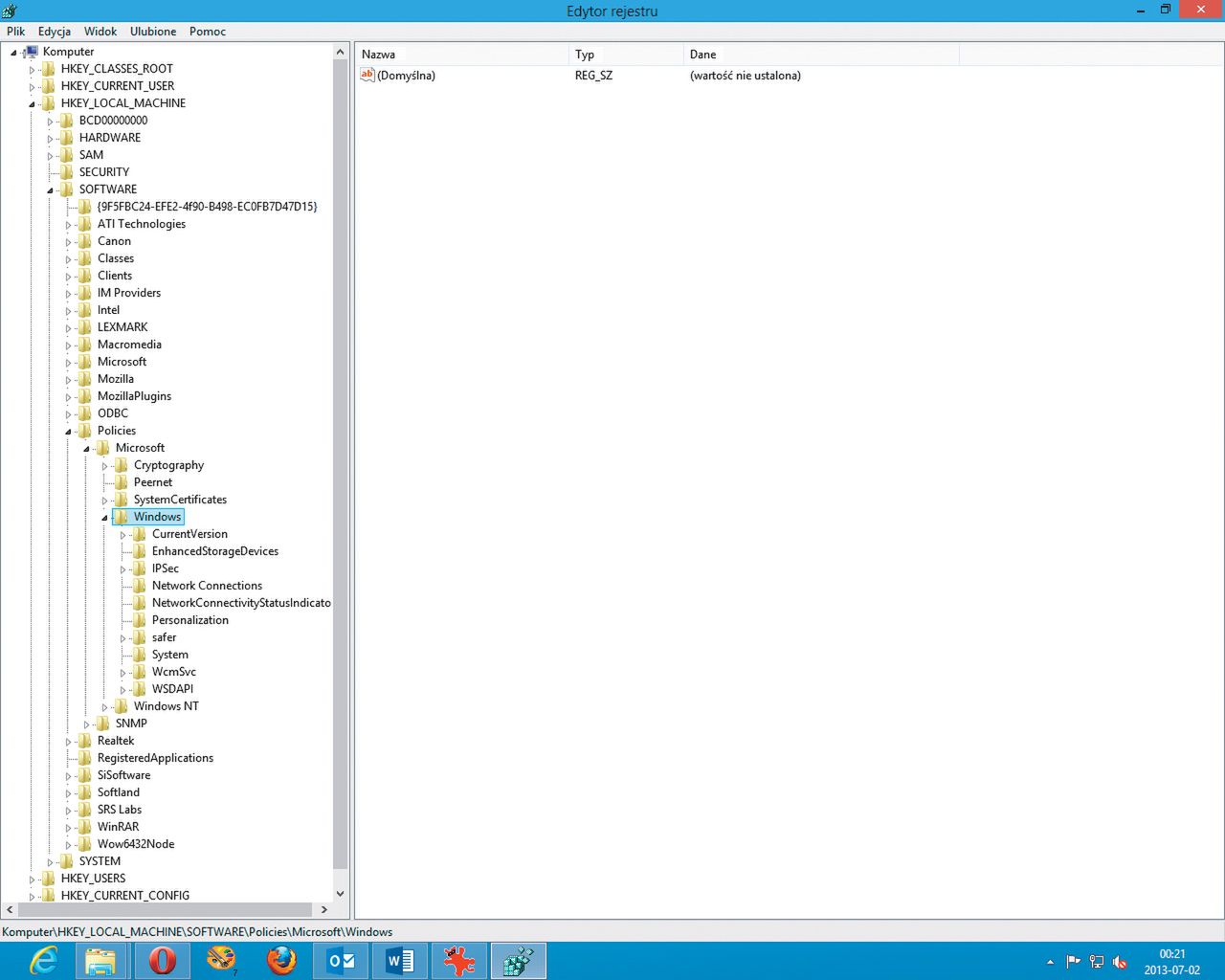Viewport: 1225px width, 980px height.
Task: Click the paint palette taskbar icon
Action: (221, 961)
